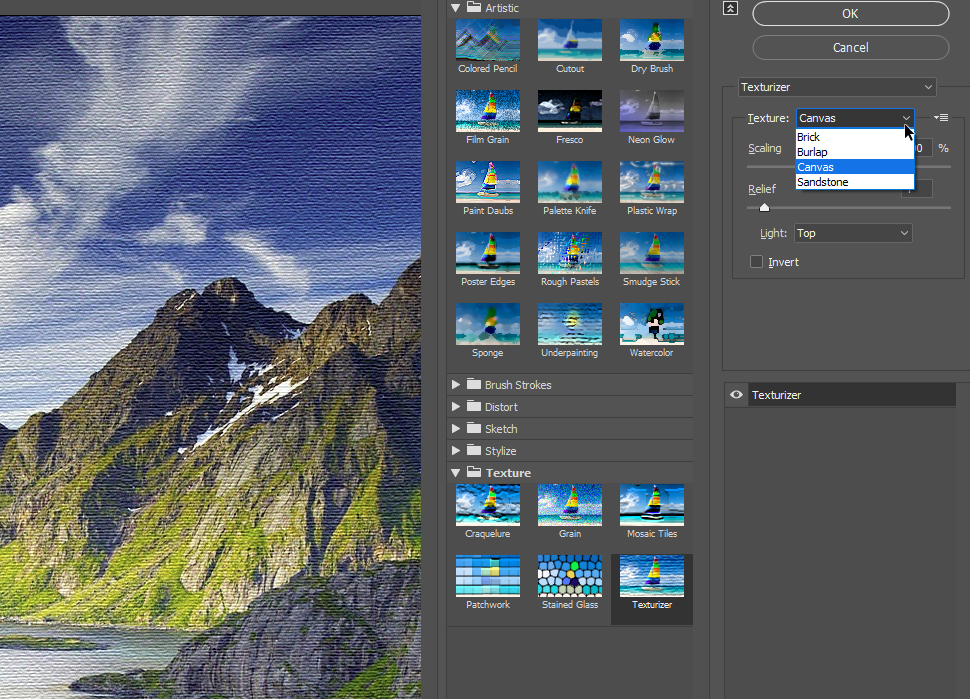
Task: Click the OK button
Action: tap(849, 13)
